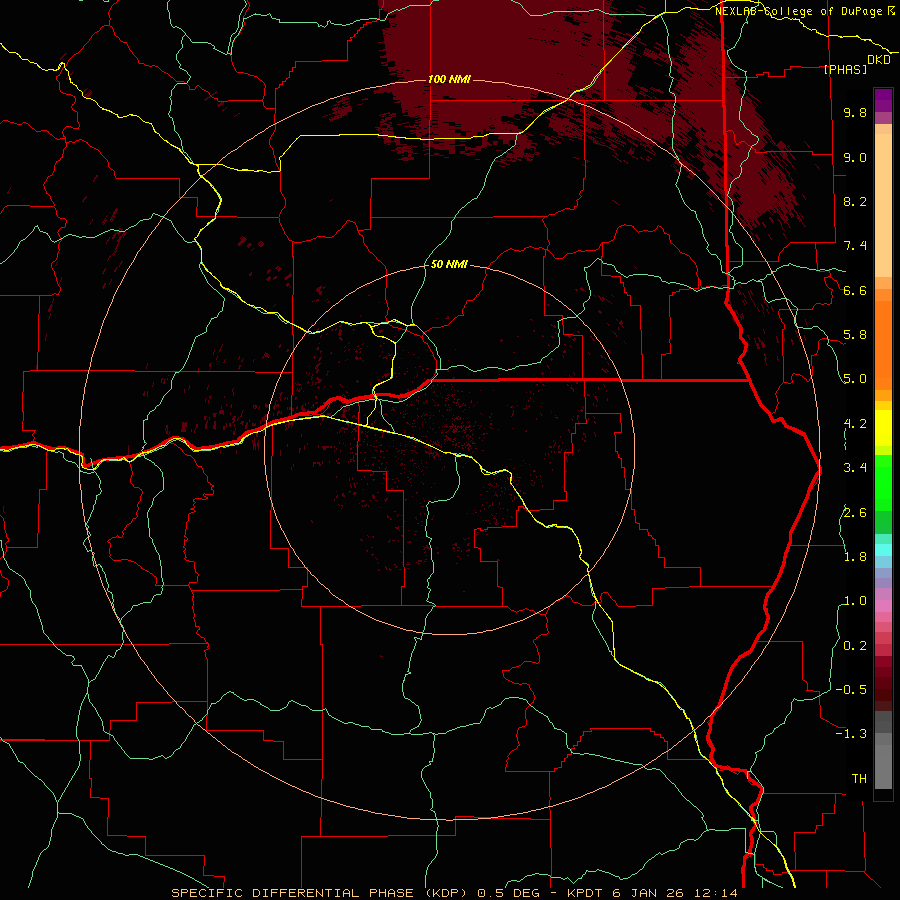Click the 3.4 scale value
The height and width of the screenshot is (900, 900).
pos(855,468)
